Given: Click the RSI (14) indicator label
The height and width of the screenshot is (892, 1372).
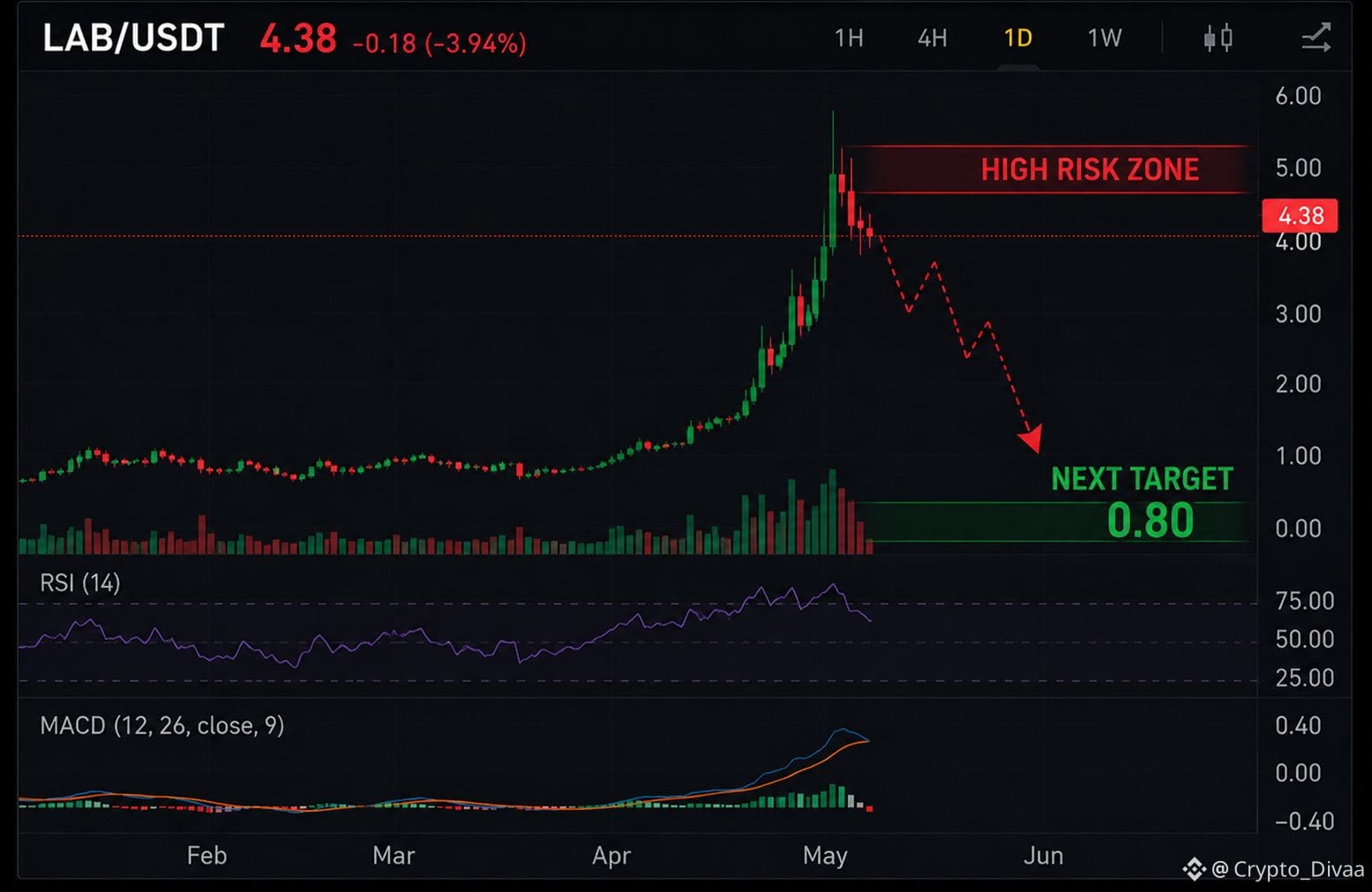Looking at the screenshot, I should (x=80, y=582).
